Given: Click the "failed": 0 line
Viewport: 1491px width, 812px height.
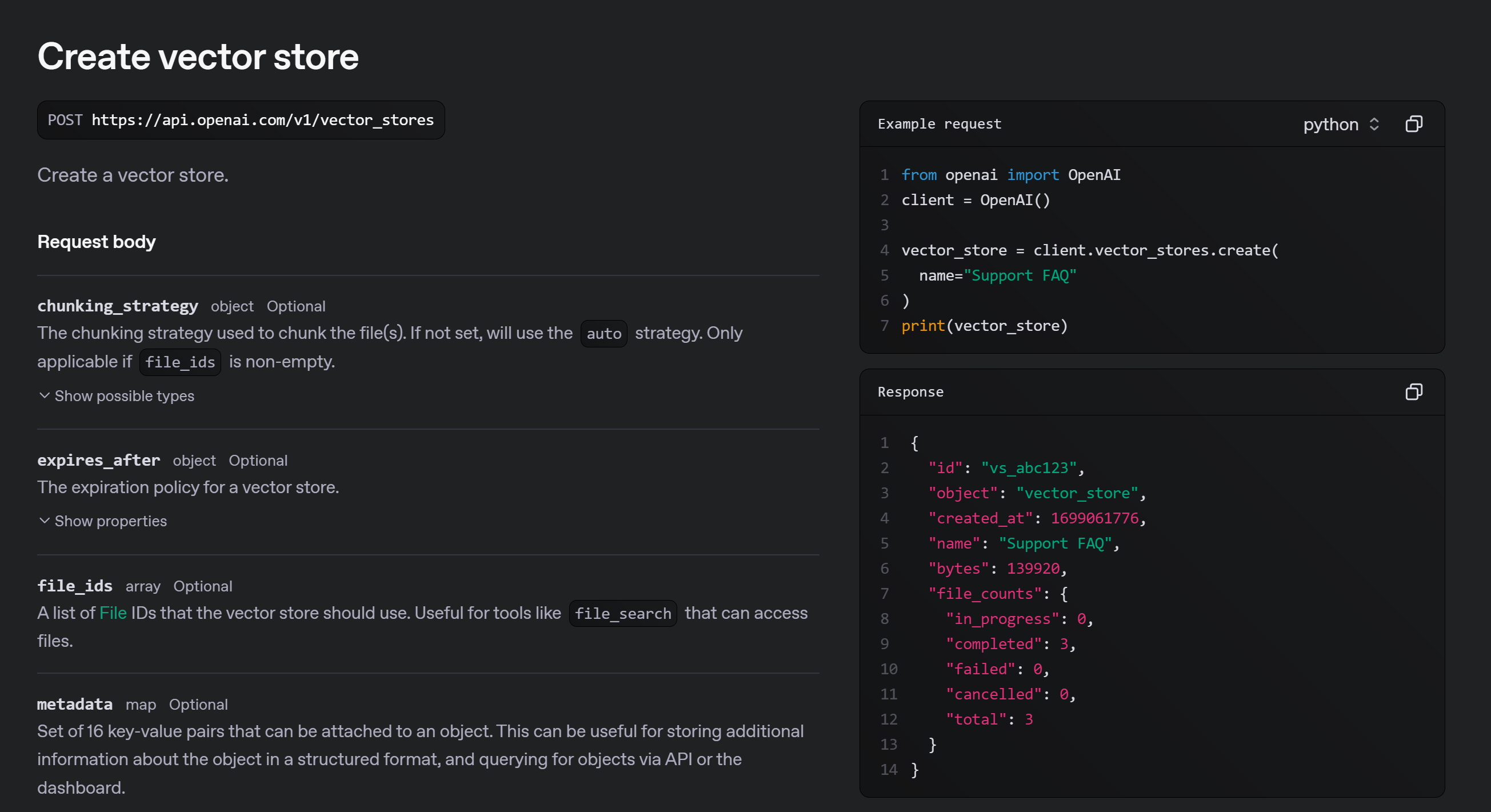Looking at the screenshot, I should [997, 669].
